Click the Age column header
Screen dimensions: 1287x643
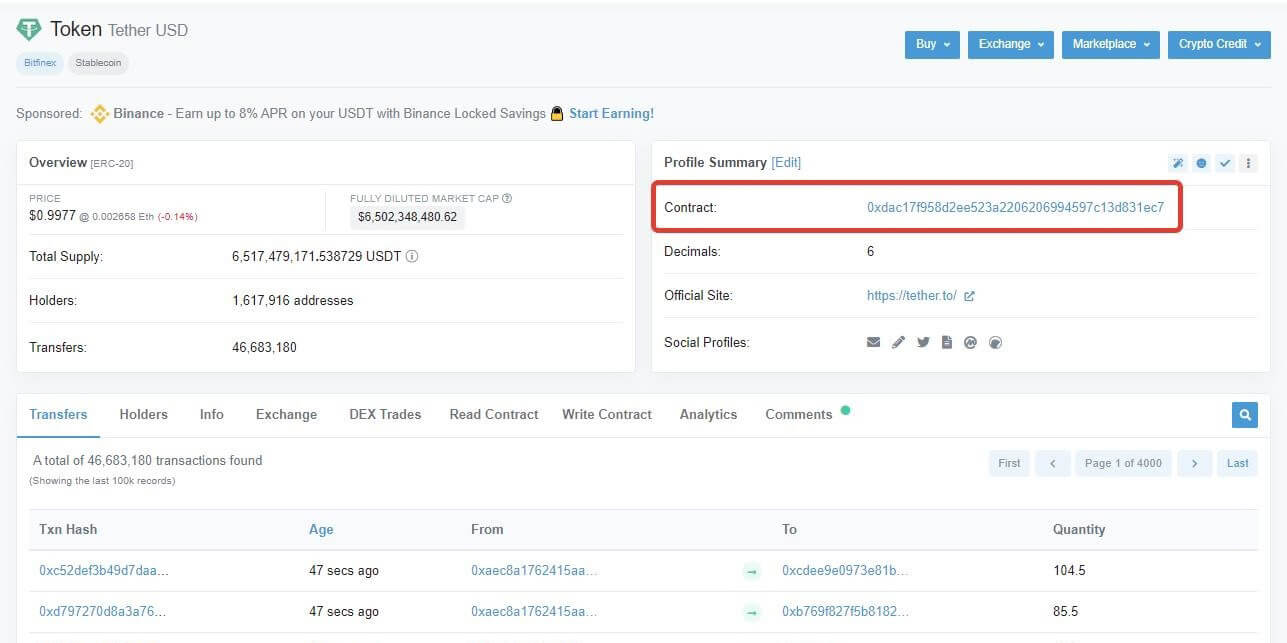pos(321,530)
